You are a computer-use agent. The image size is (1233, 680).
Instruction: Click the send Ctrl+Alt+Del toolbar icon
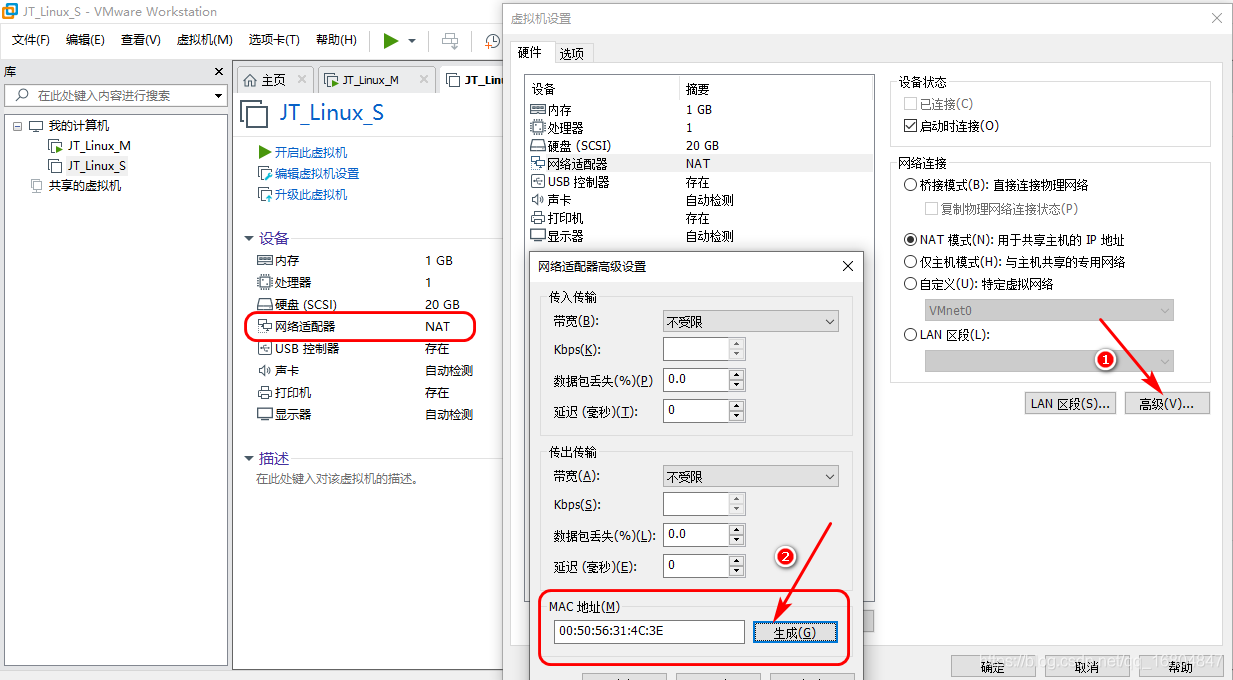(450, 41)
